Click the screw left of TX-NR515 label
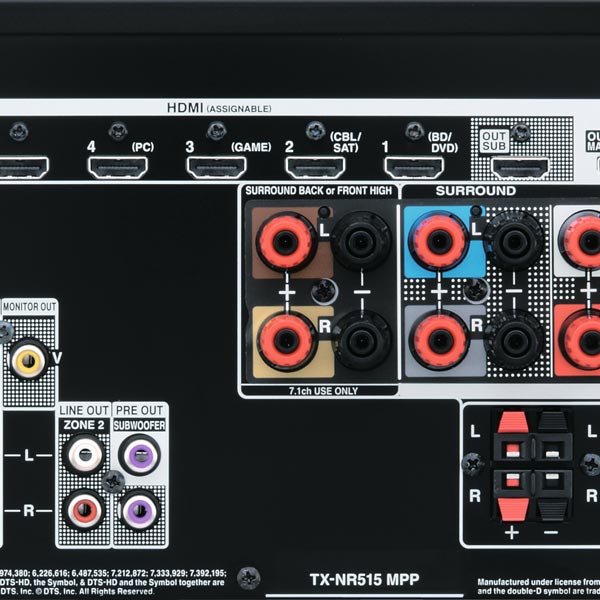The image size is (600, 600). click(249, 578)
